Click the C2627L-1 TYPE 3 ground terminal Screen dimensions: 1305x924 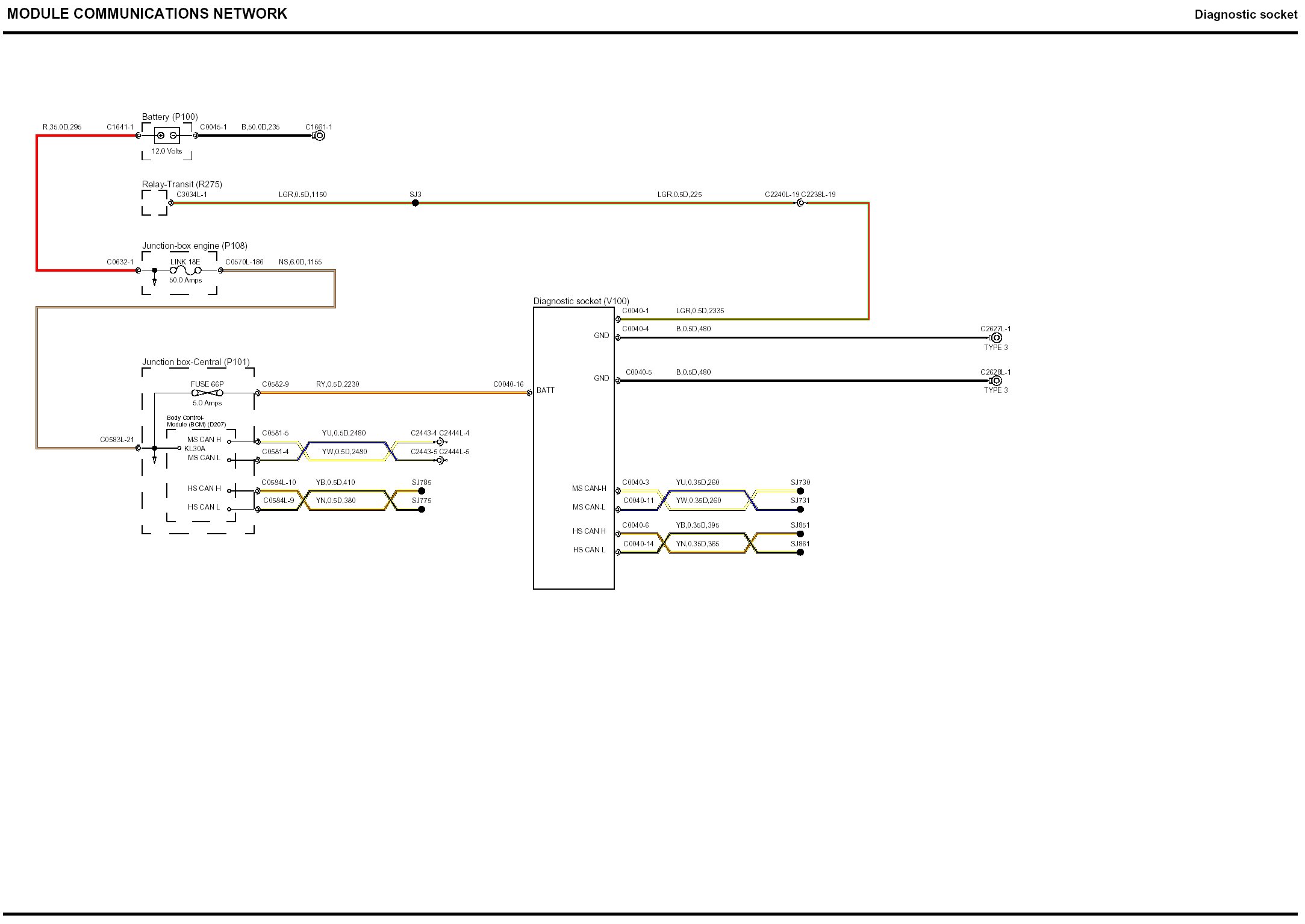(x=996, y=338)
